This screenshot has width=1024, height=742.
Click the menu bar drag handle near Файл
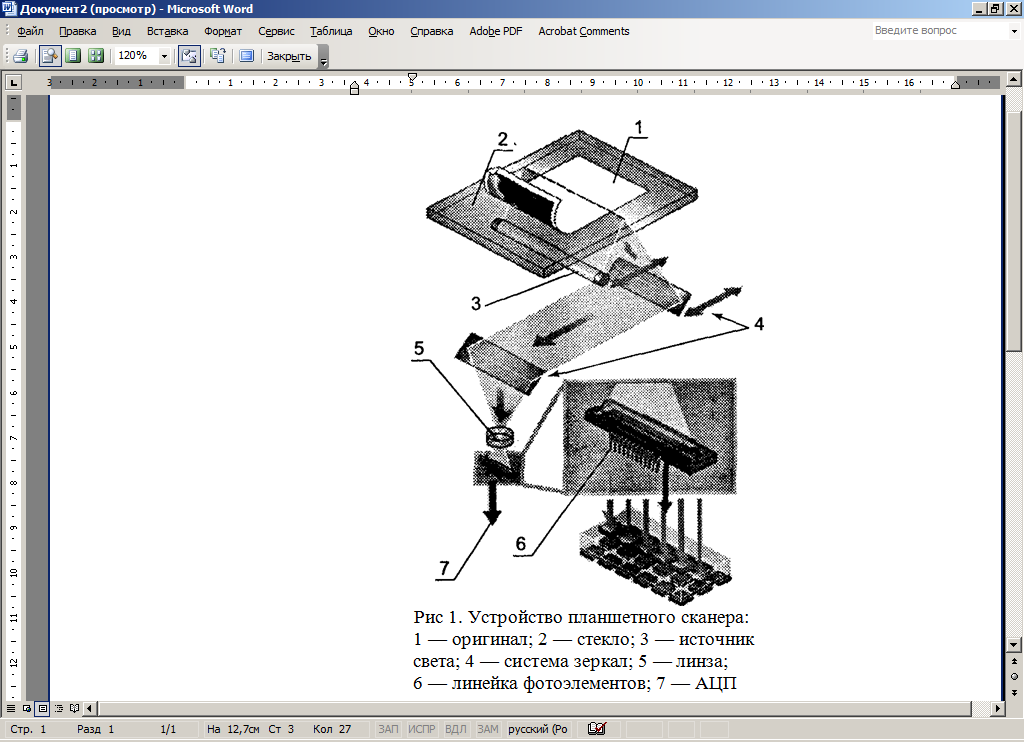6,31
